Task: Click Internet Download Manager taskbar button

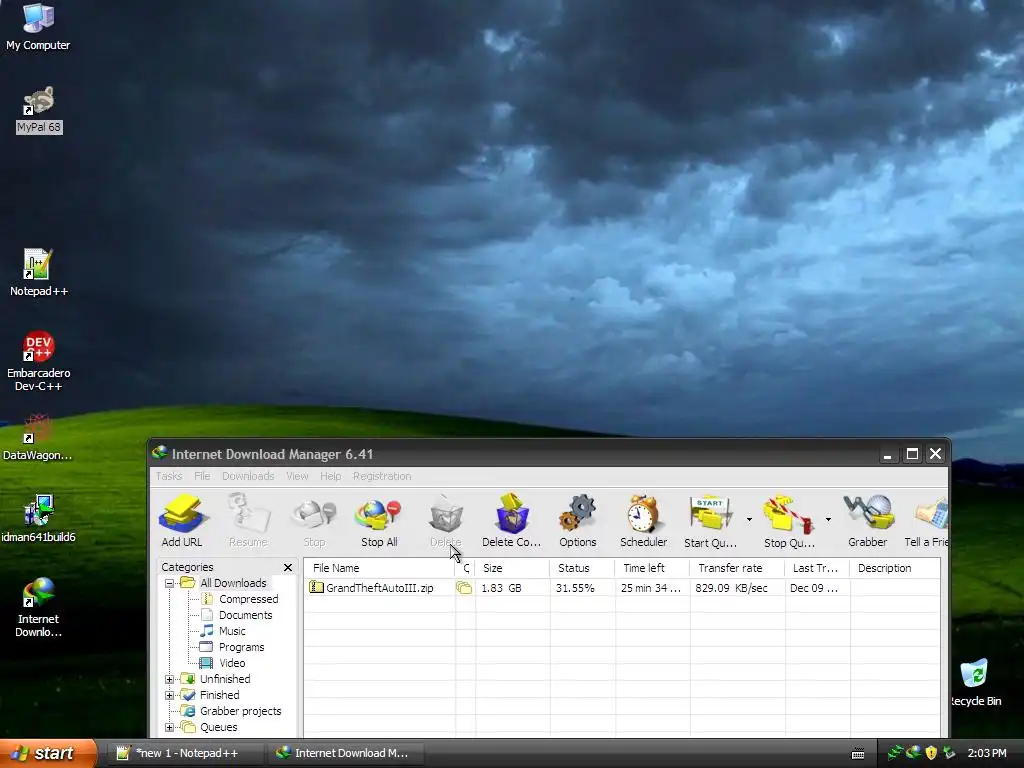Action: coord(345,753)
